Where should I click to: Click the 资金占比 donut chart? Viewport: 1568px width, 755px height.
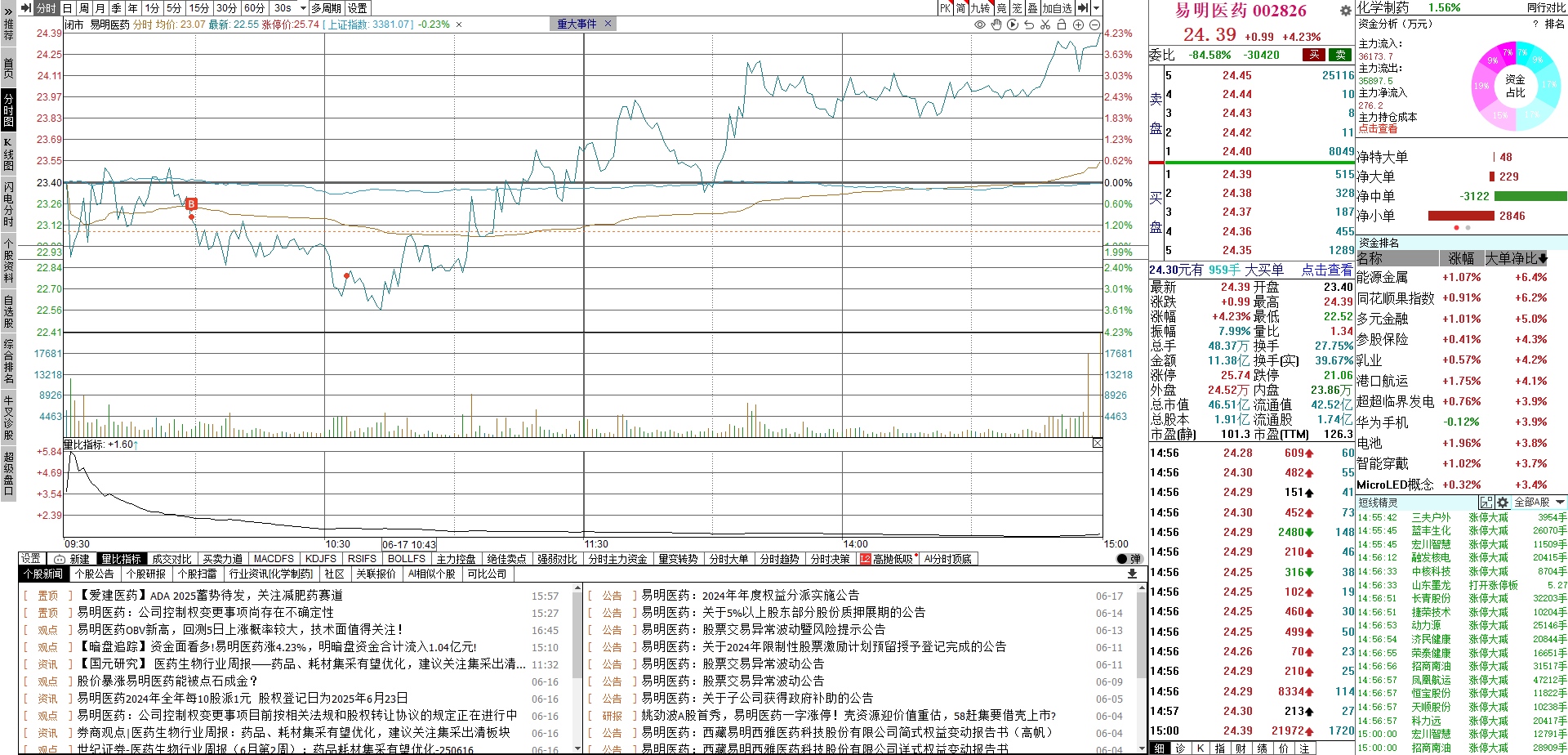1515,86
